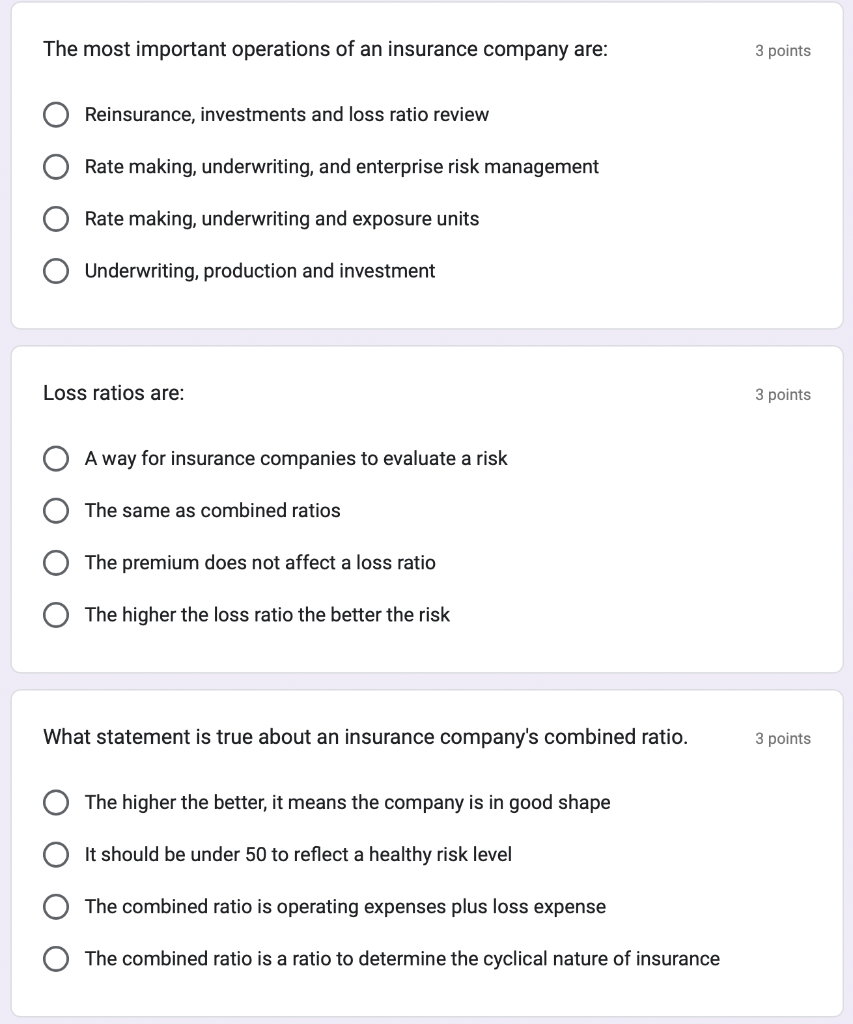Click the "3 points" label on operations question
Screen dimensions: 853x1024
(x=782, y=51)
